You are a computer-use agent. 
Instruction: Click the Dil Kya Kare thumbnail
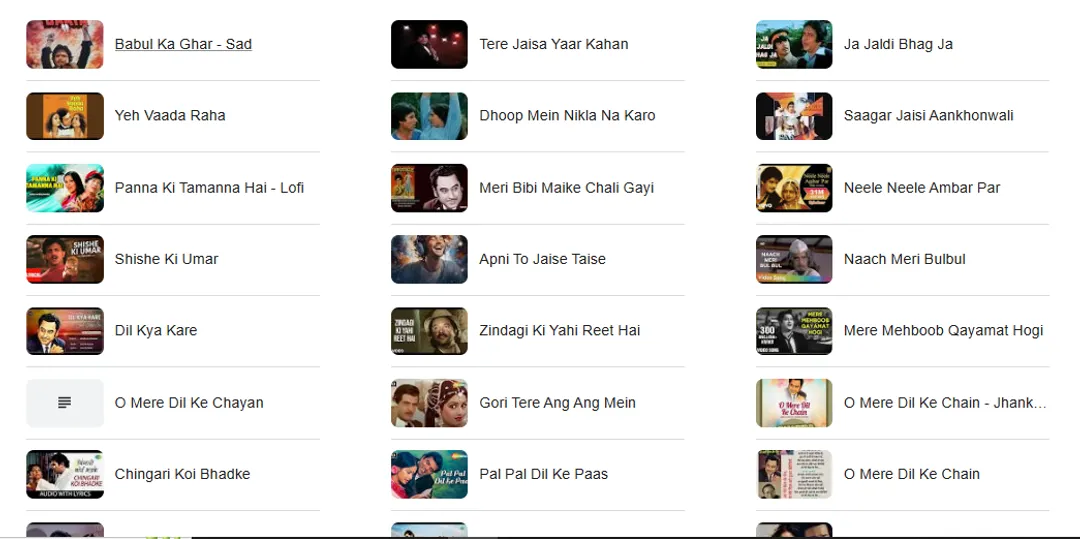point(65,330)
